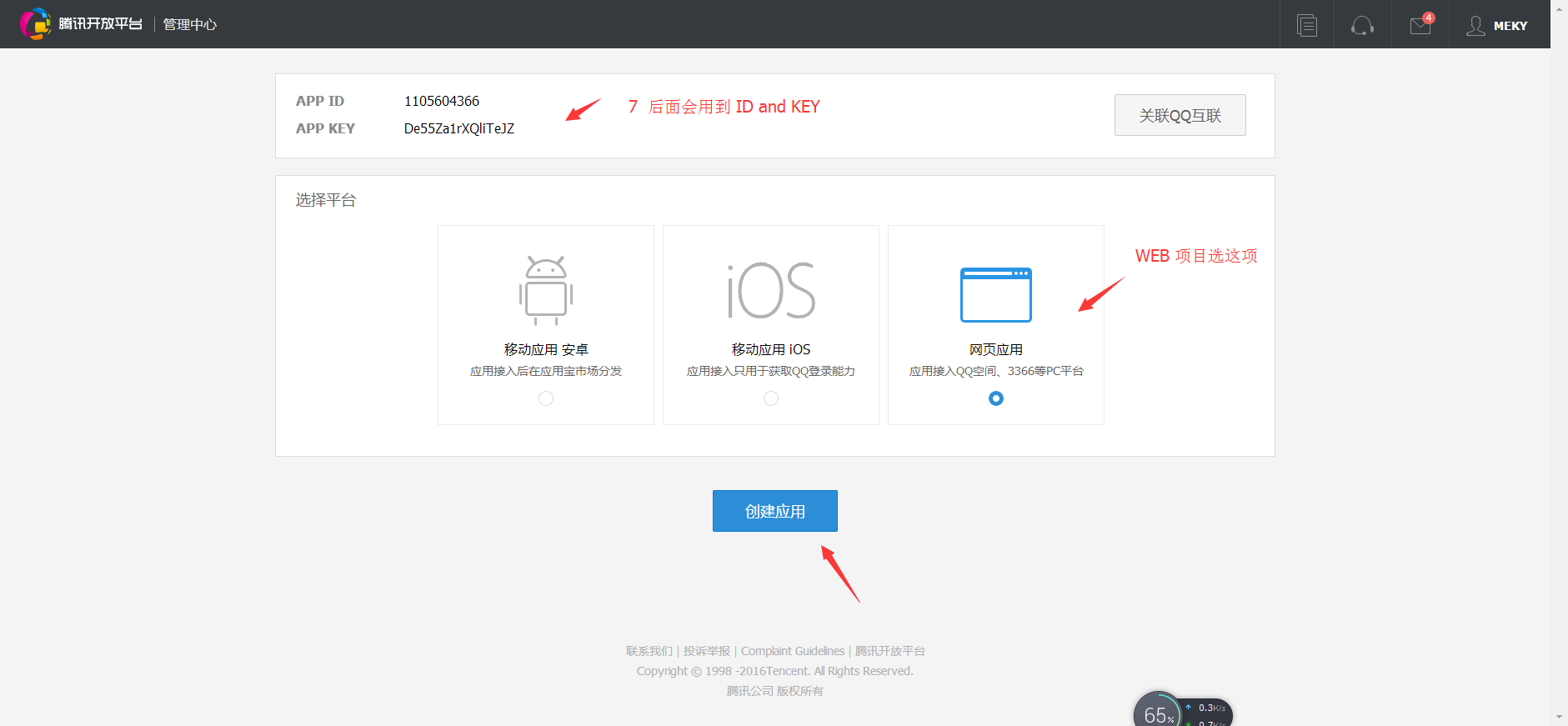Click the Tencent Open Platform logo
1568x726 pixels.
coord(81,24)
